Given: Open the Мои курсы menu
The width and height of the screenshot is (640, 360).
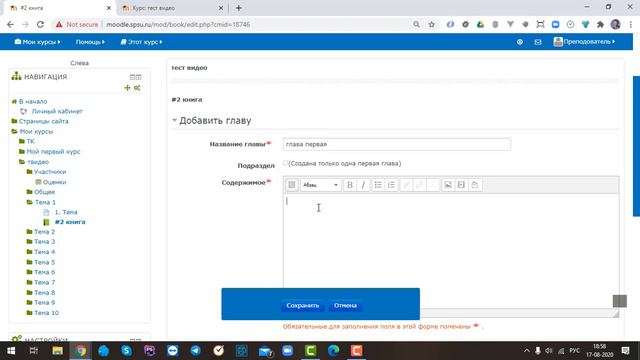Looking at the screenshot, I should click(x=37, y=42).
